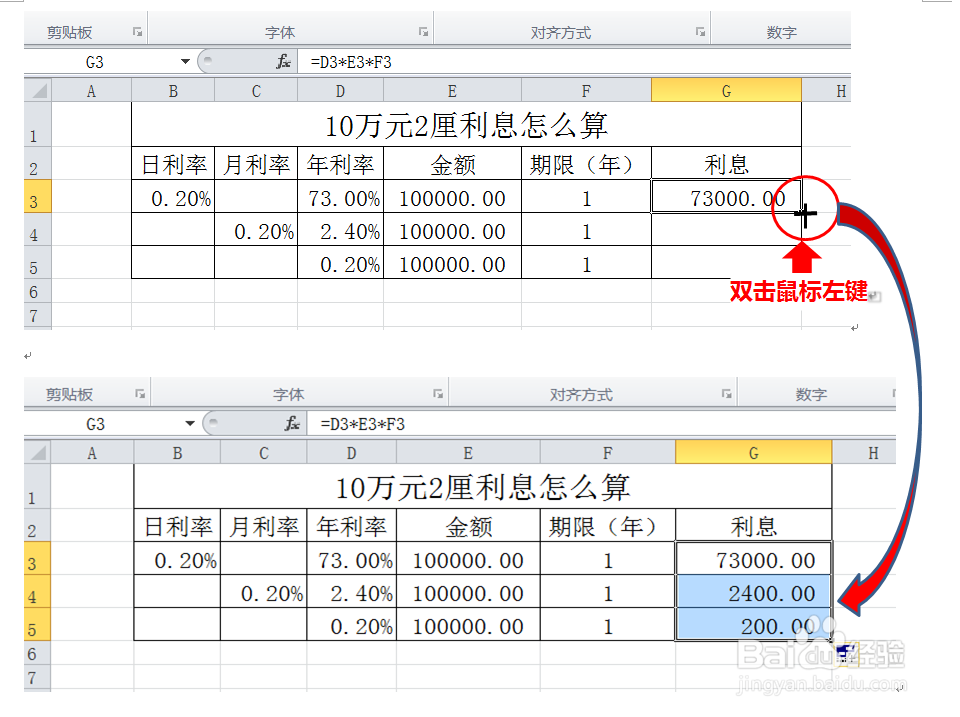Screen dimensions: 960x717
Task: Select cell 73.00% in top sheet
Action: [x=340, y=196]
